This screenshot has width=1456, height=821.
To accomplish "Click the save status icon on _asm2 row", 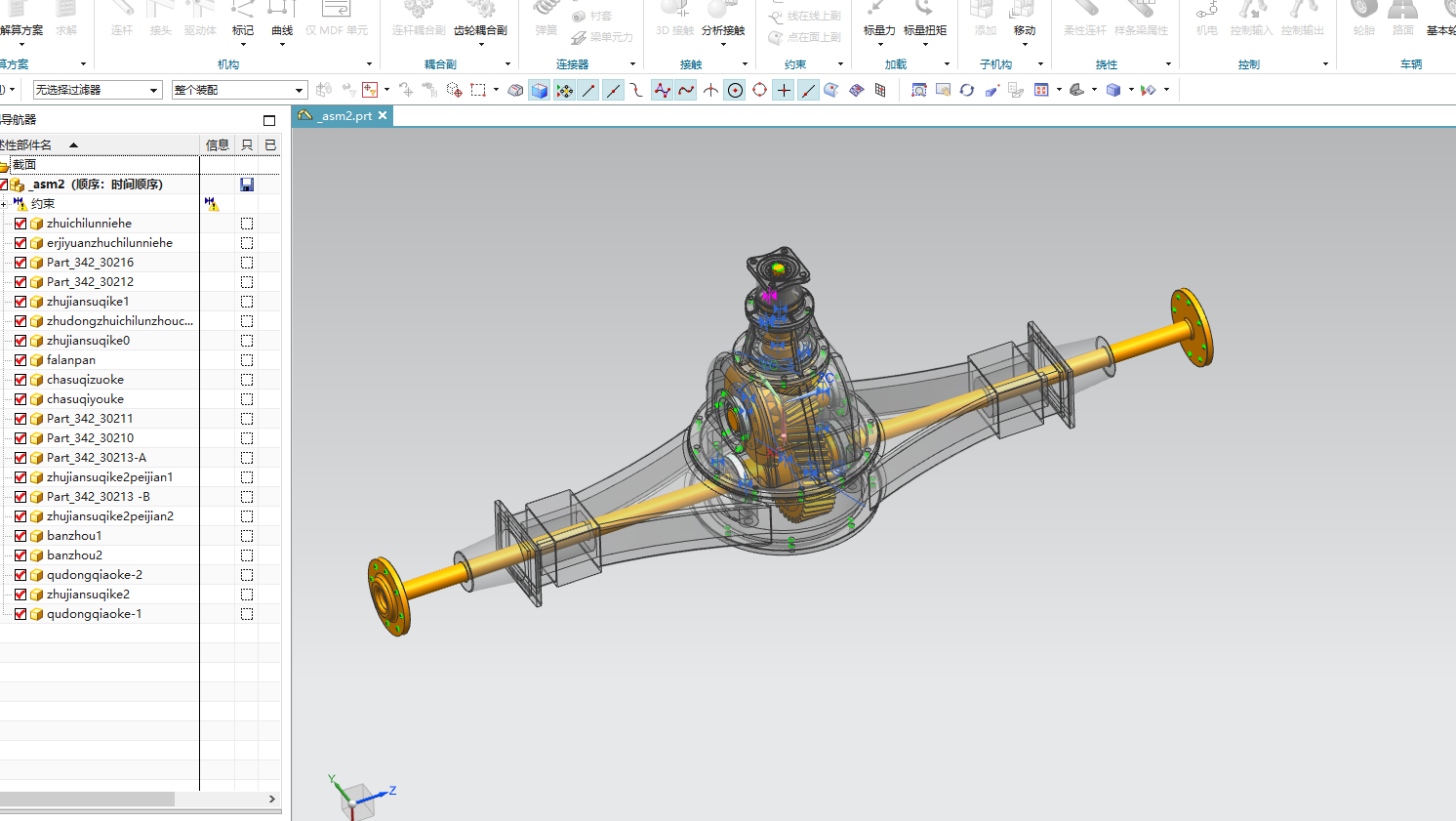I will pos(247,185).
